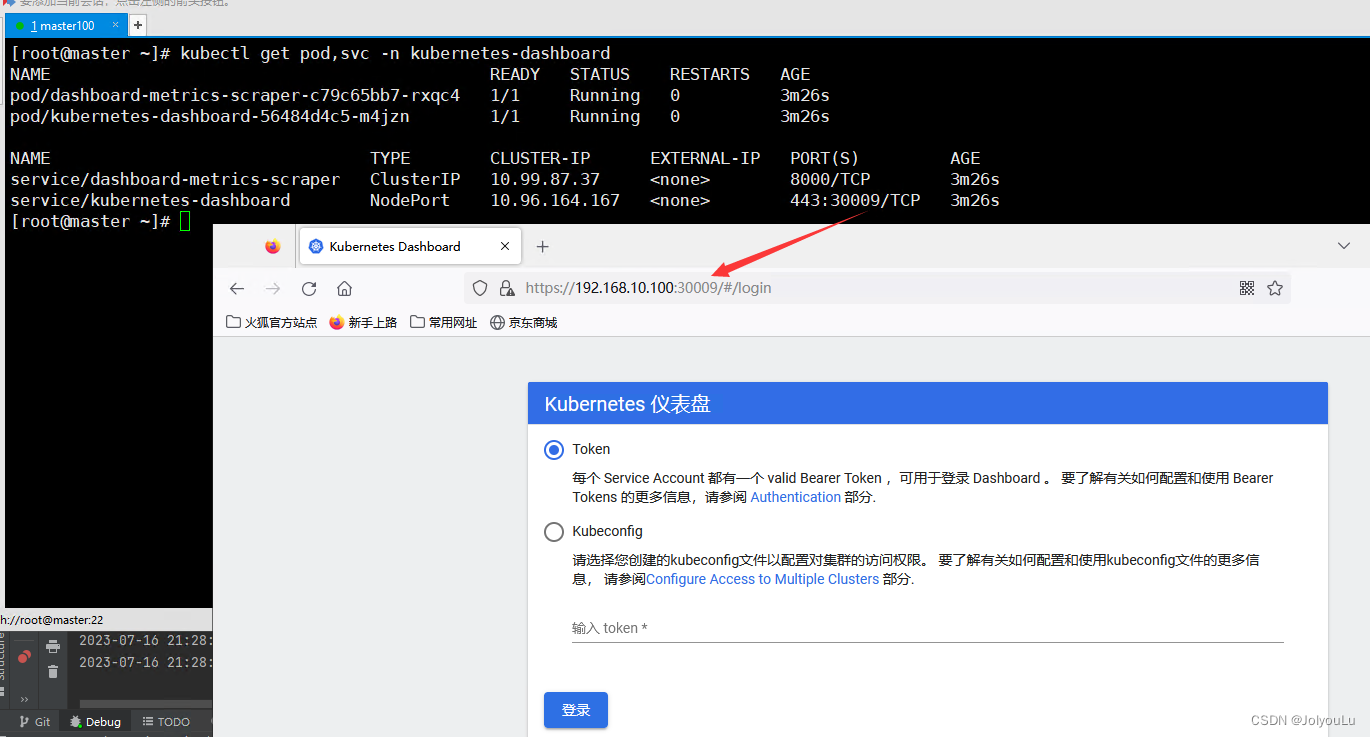Viewport: 1370px width, 737px height.
Task: Click cluster IP 10.96.164.167
Action: tap(555, 200)
